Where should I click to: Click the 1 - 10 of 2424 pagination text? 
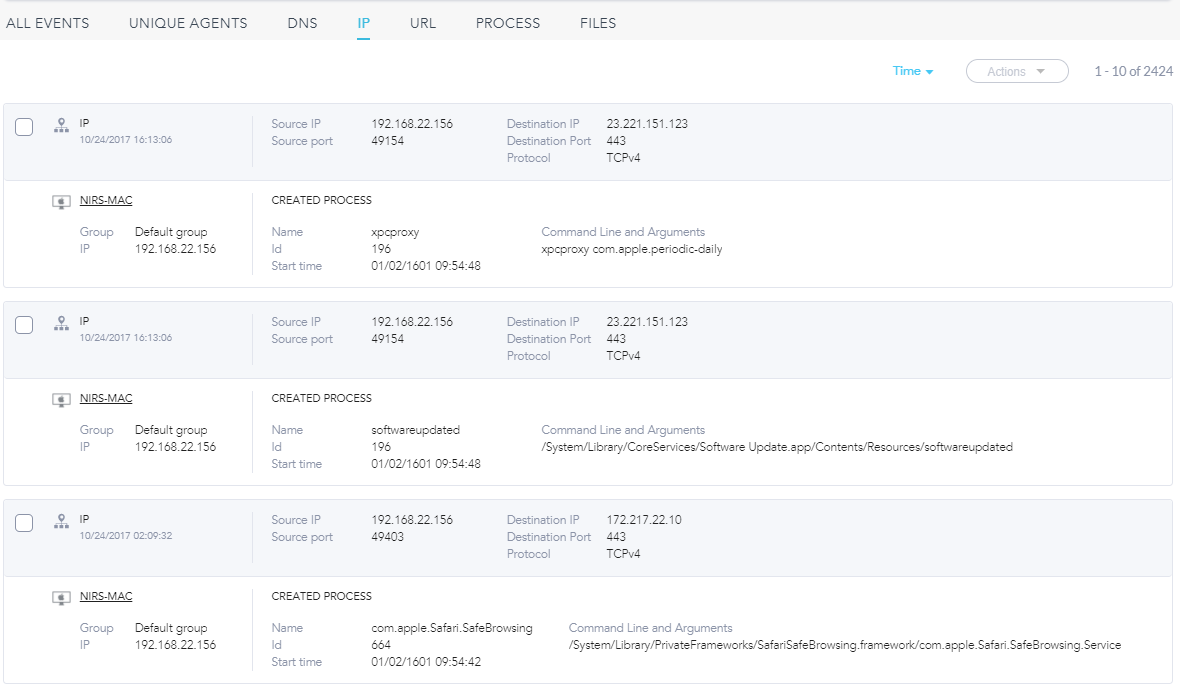coord(1133,71)
